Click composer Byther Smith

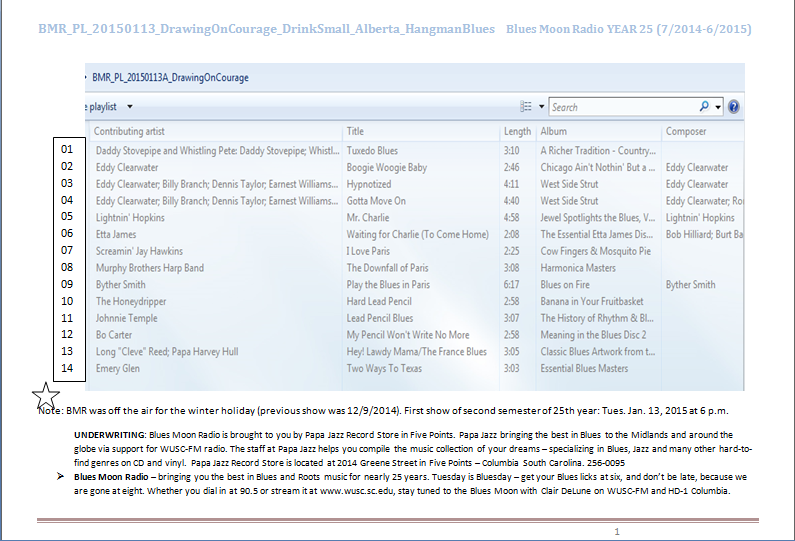[691, 284]
